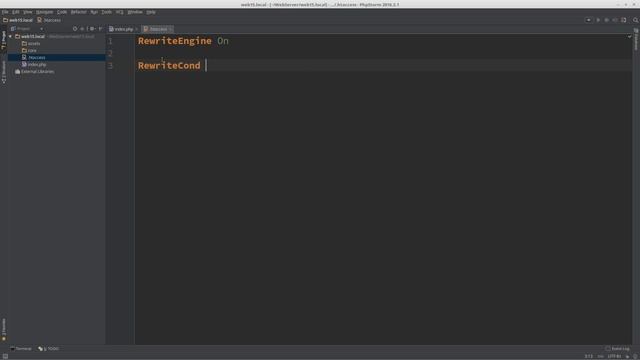Image resolution: width=640 pixels, height=360 pixels.
Task: Open the Edit menu
Action: 16,12
